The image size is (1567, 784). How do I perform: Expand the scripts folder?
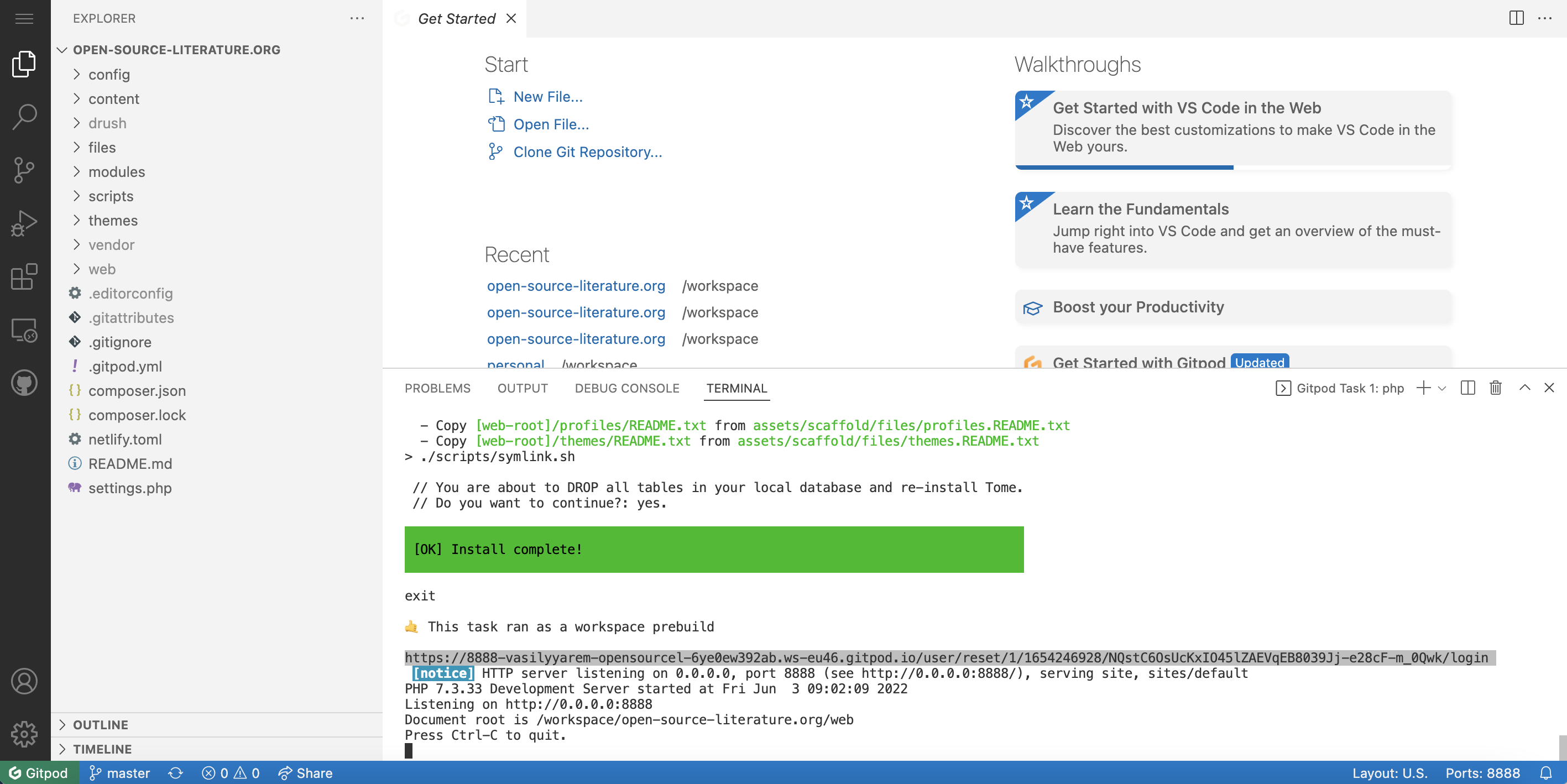[217, 196]
